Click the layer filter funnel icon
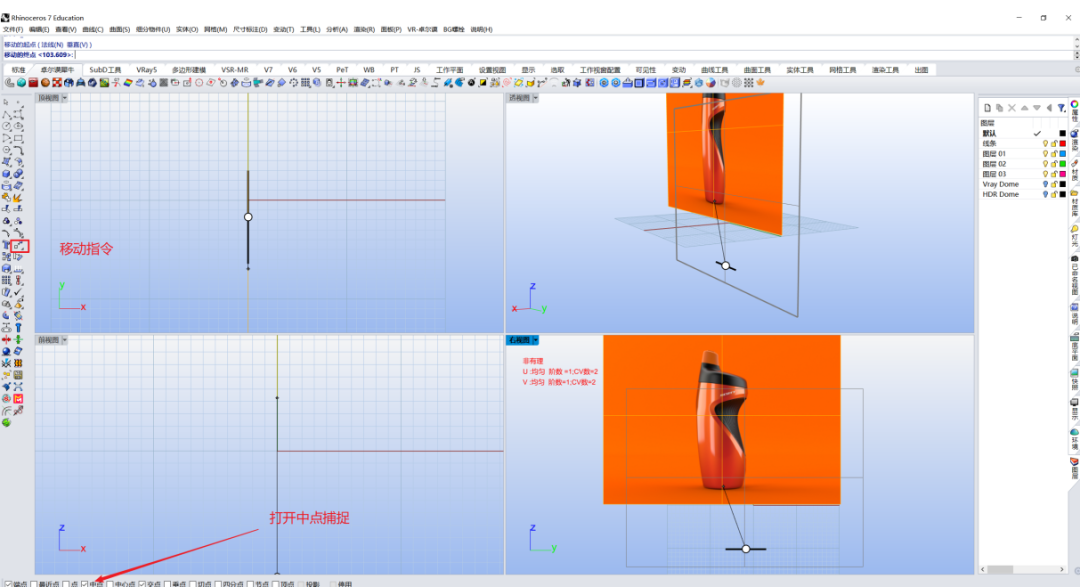The height and width of the screenshot is (587, 1080). coord(1061,107)
